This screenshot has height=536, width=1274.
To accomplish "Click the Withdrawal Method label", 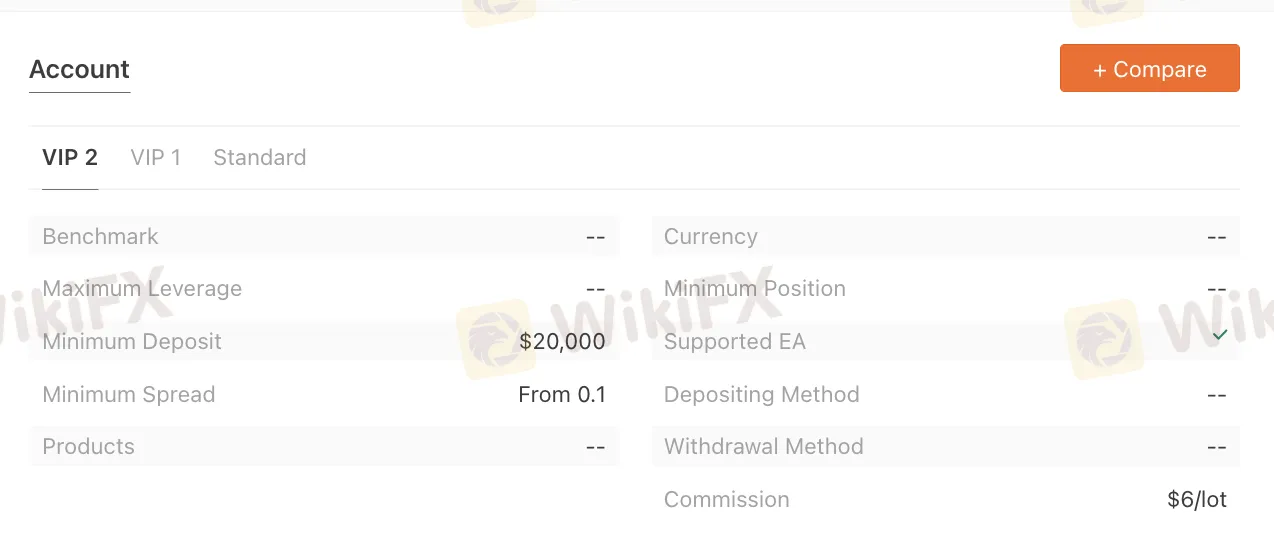I will (764, 447).
